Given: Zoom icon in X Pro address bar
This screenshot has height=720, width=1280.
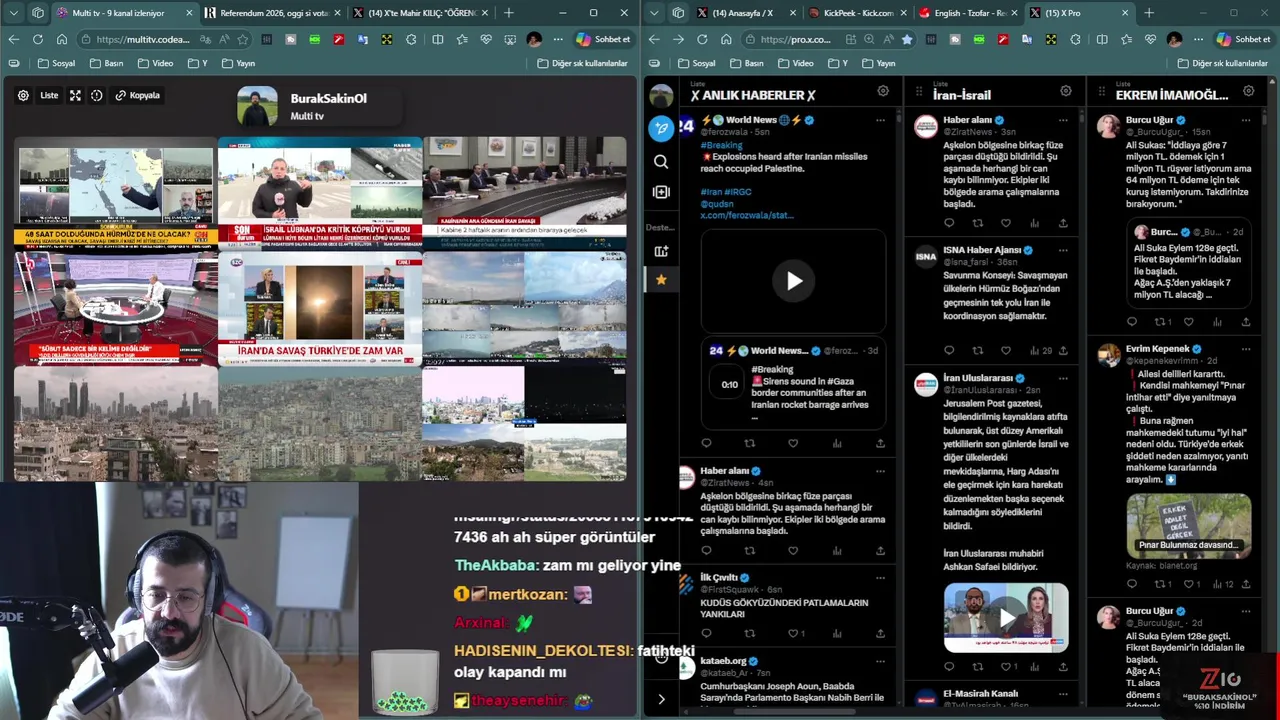Looking at the screenshot, I should click(x=868, y=39).
